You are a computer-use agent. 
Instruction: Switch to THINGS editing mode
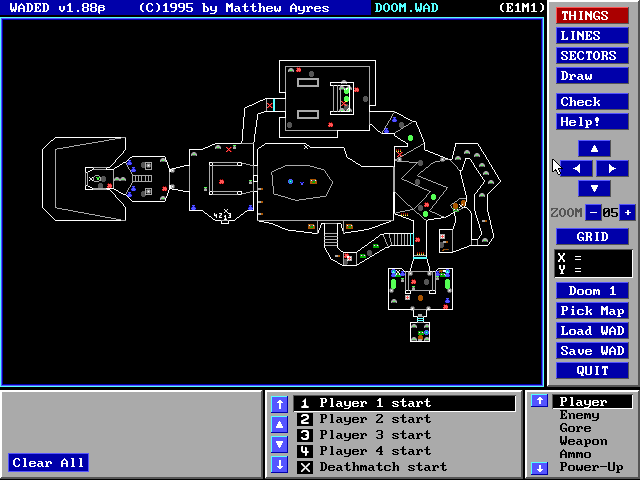592,15
